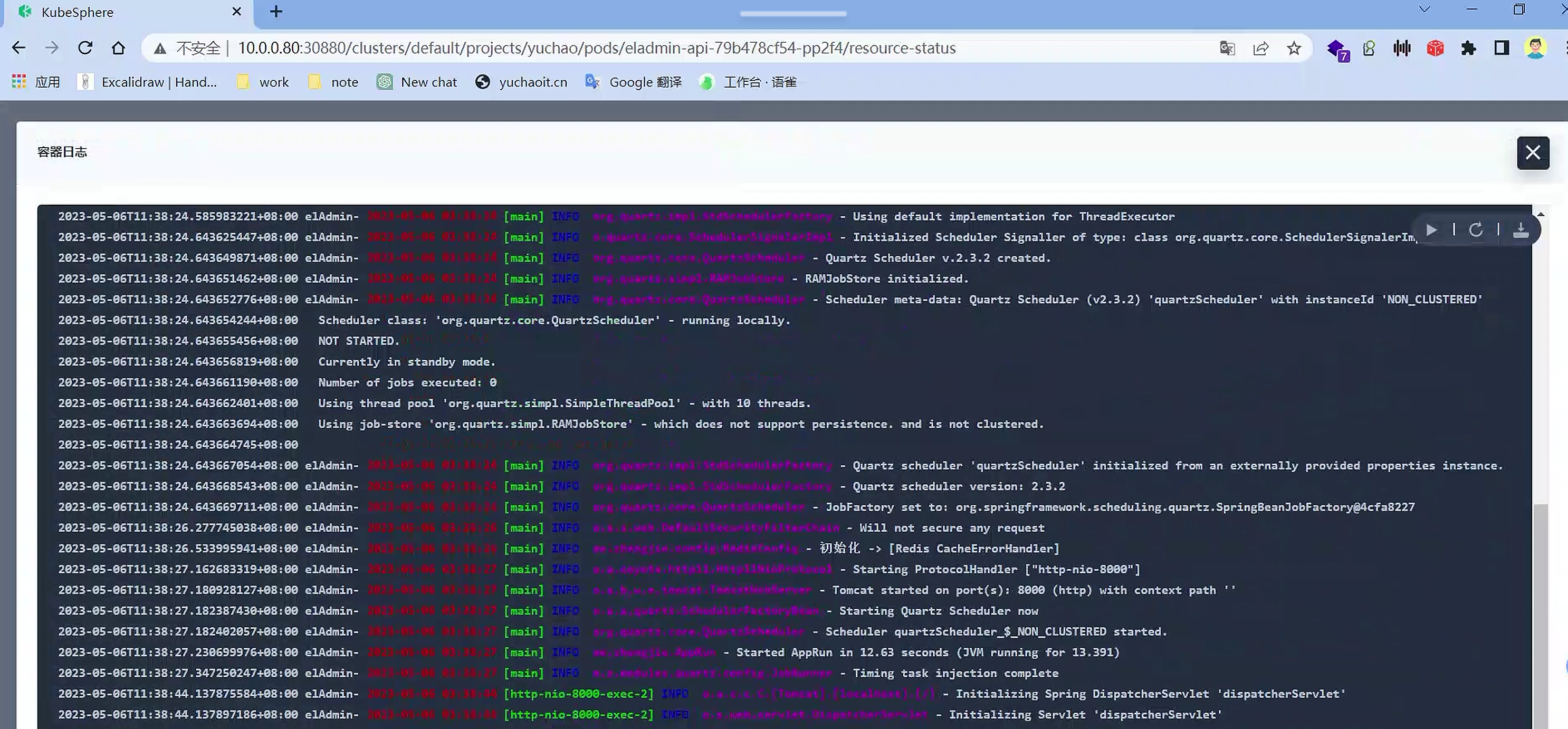Screen dimensions: 1568x729
Task: Open the browser extensions puzzle icon
Action: click(1468, 48)
